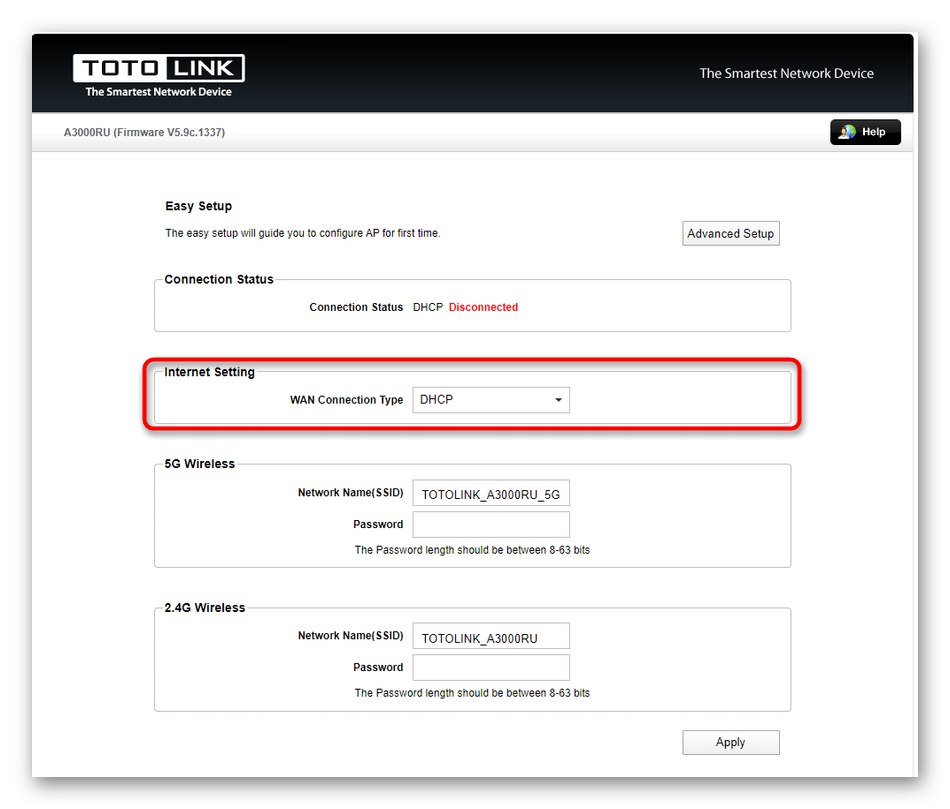Click the Easy Setup heading
The width and height of the screenshot is (950, 809).
coord(198,206)
